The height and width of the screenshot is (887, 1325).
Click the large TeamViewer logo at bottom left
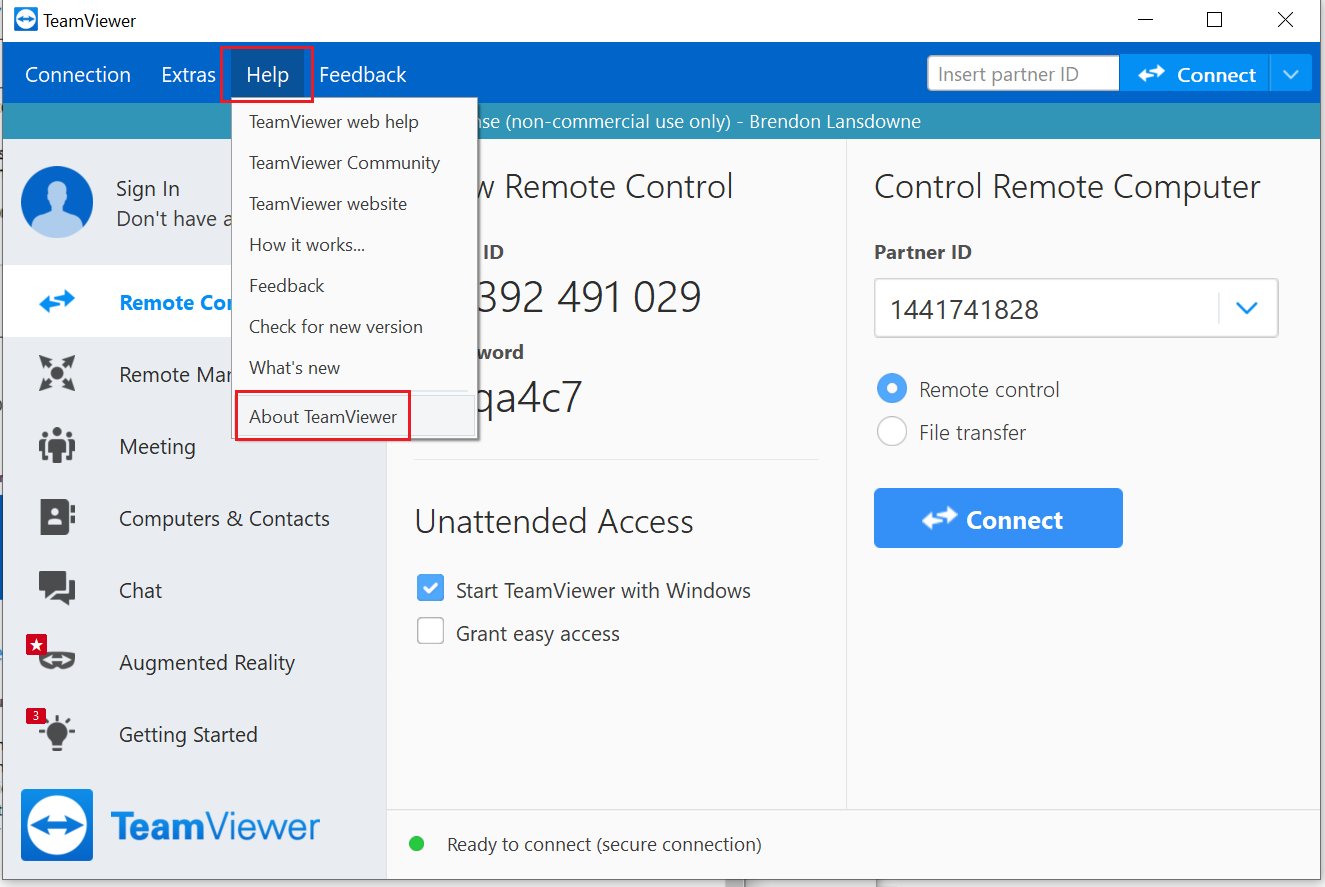57,825
